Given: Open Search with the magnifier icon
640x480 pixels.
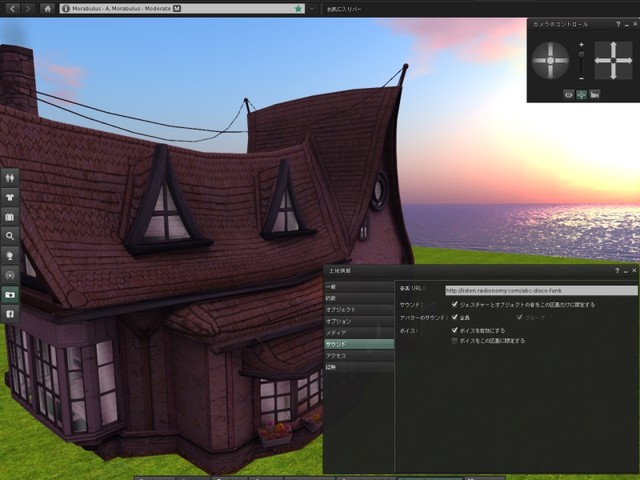Looking at the screenshot, I should (10, 236).
